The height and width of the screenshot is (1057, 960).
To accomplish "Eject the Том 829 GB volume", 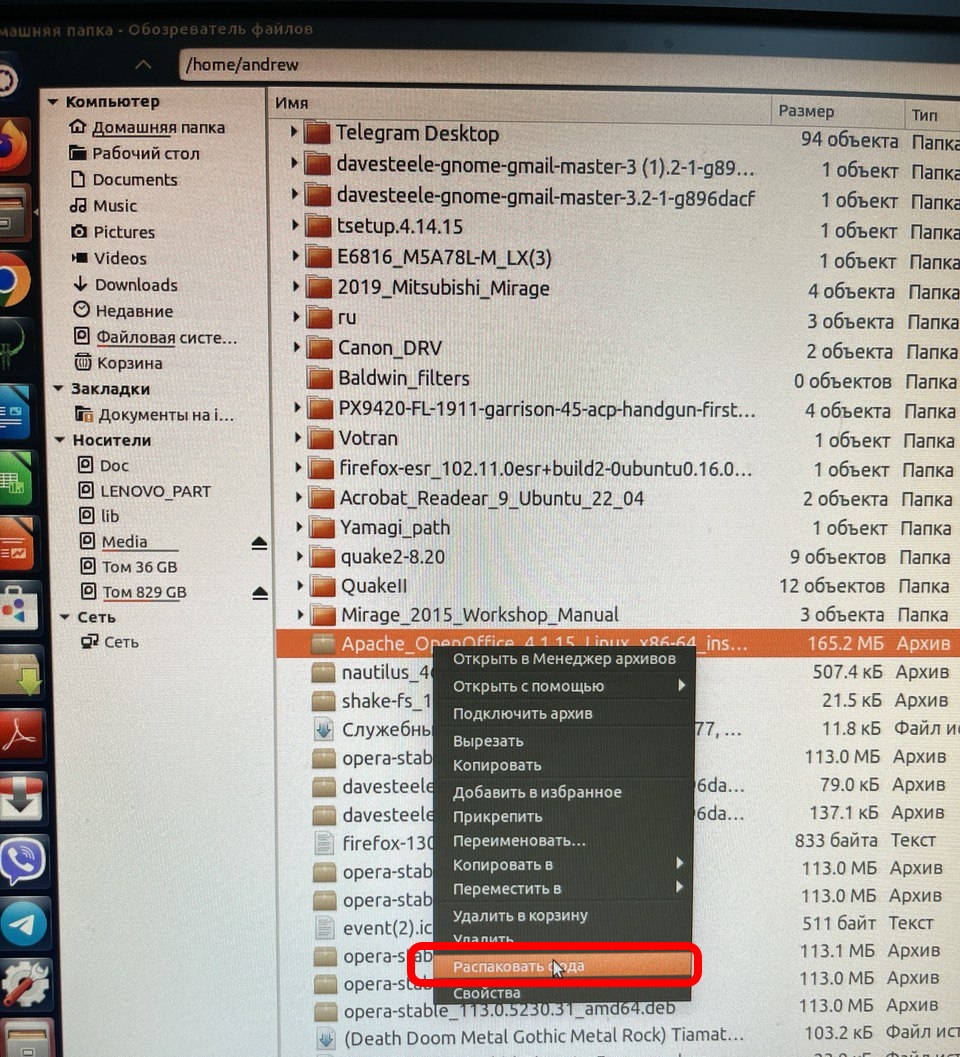I will point(260,593).
